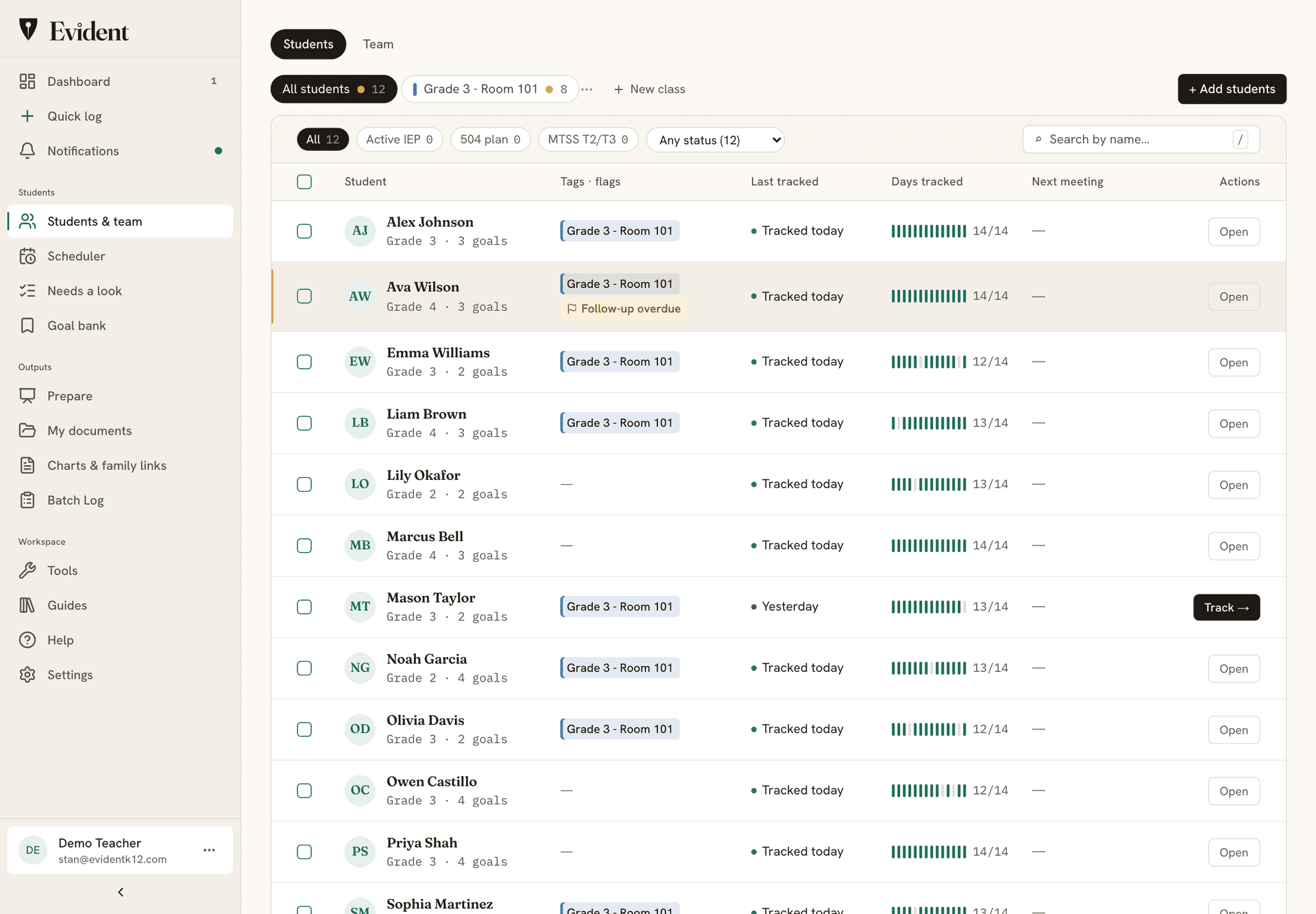
Task: Click the Needs a look checklist icon
Action: [x=27, y=291]
